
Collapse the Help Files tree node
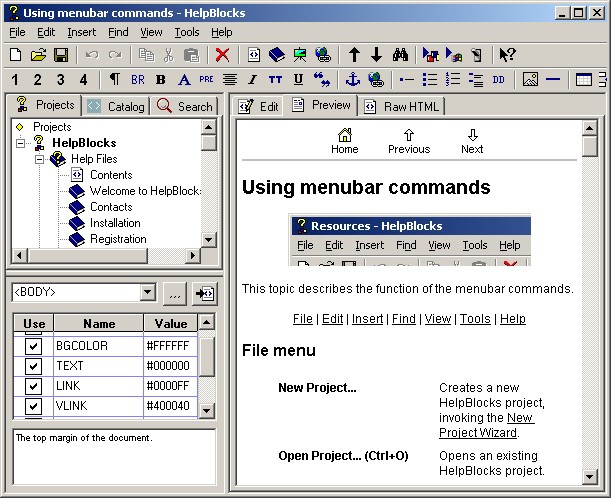point(39,159)
